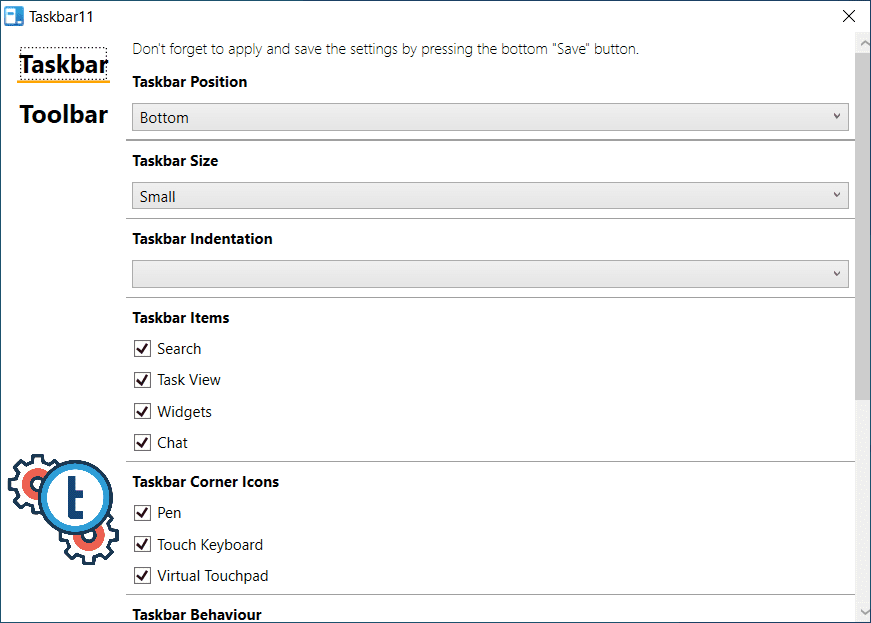Screen dimensions: 871x623
Task: Click the Taskbar11 app icon in title bar
Action: [14, 16]
